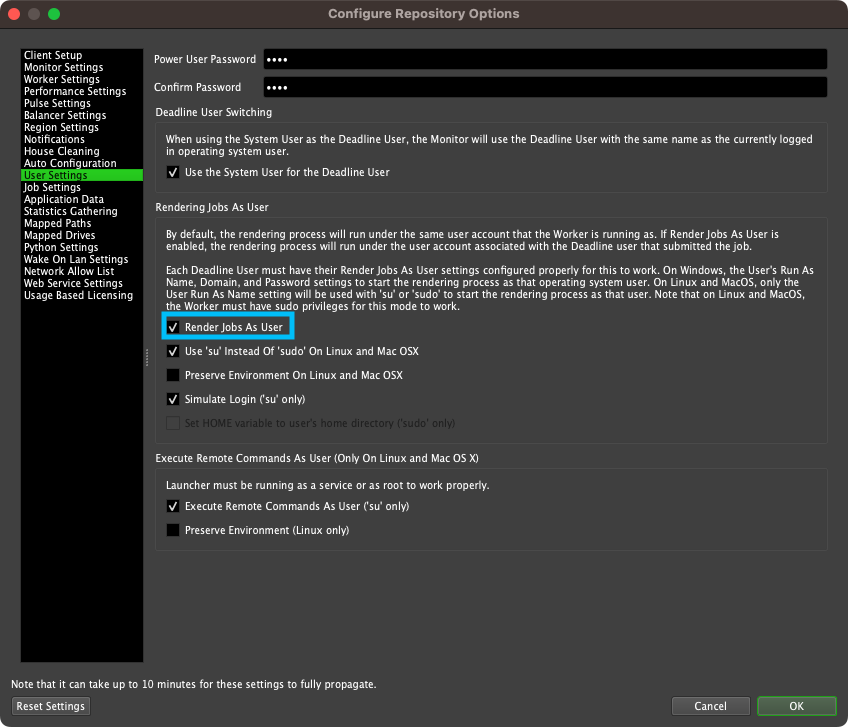The image size is (848, 727).
Task: Click Execute Remote Commands As User heading
Action: (x=317, y=459)
